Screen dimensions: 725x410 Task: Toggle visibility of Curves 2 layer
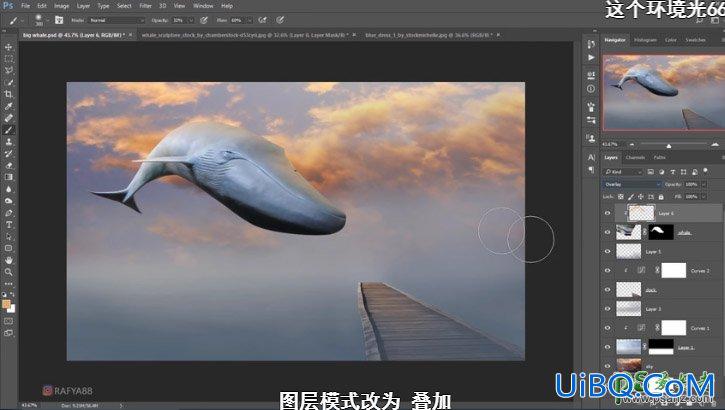[608, 270]
